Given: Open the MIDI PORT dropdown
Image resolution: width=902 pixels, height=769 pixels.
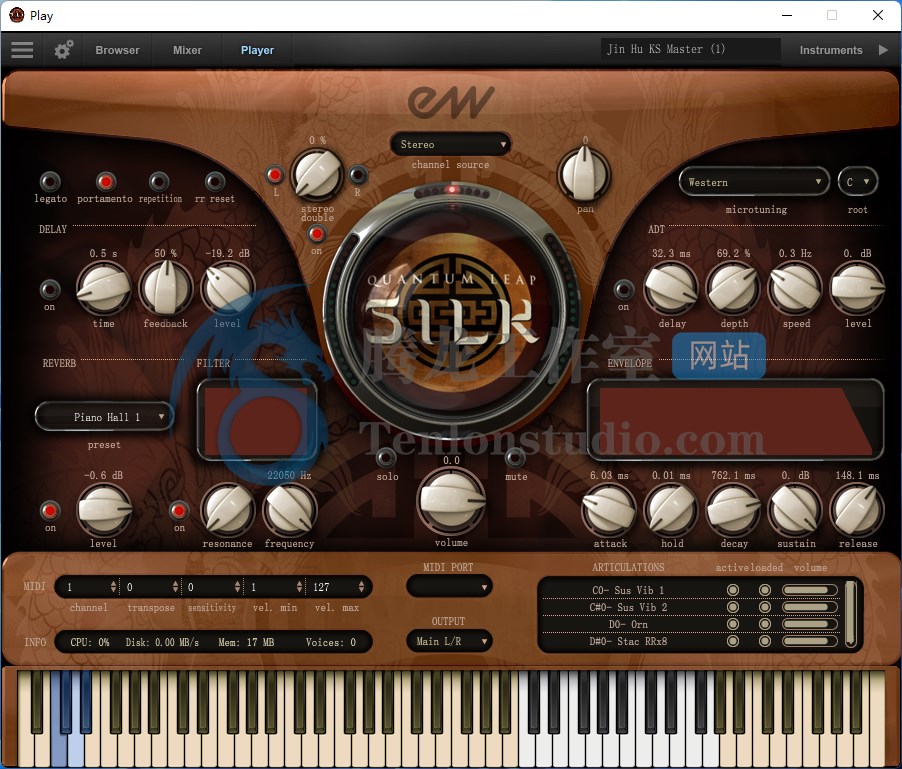Looking at the screenshot, I should click(449, 587).
